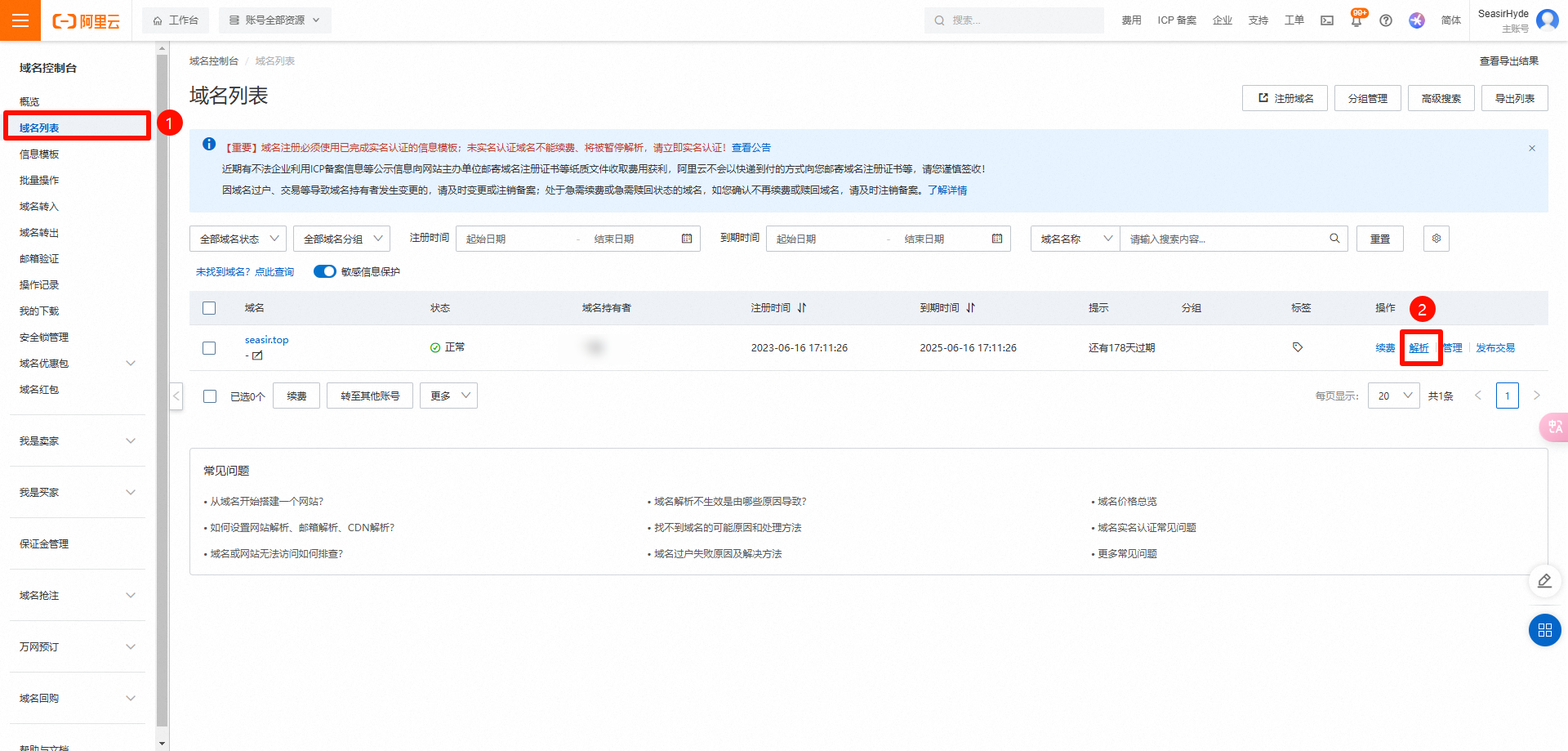Click the 注册域名 button
The height and width of the screenshot is (751, 1568).
(x=1285, y=98)
